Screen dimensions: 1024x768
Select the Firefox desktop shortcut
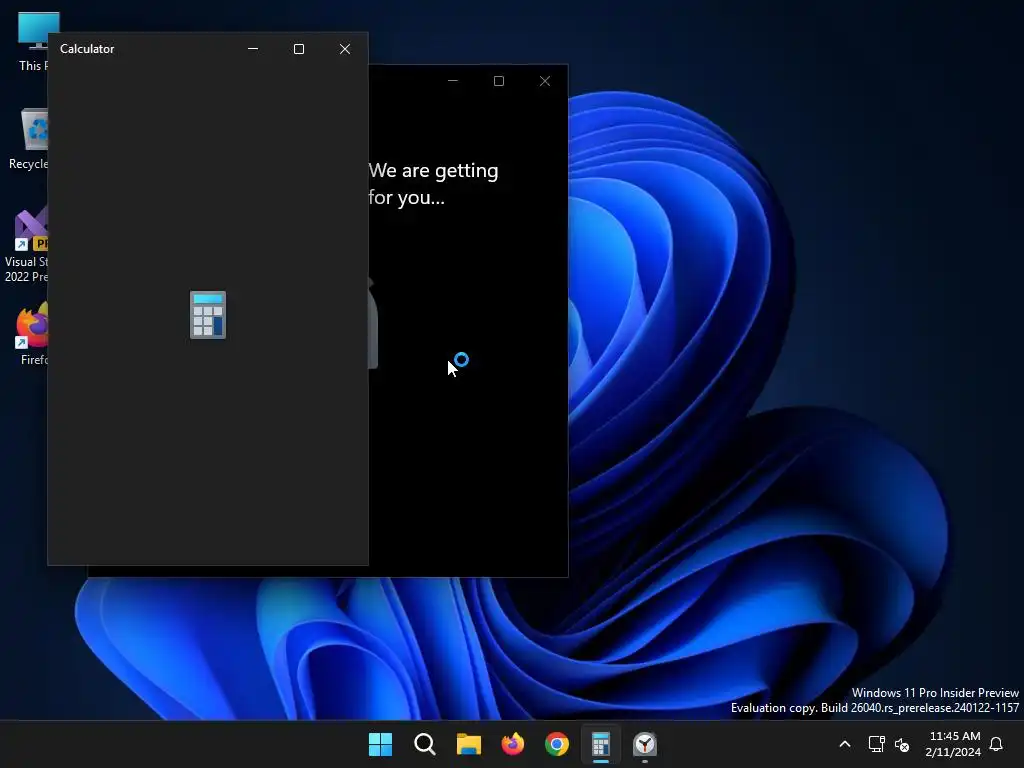32,334
